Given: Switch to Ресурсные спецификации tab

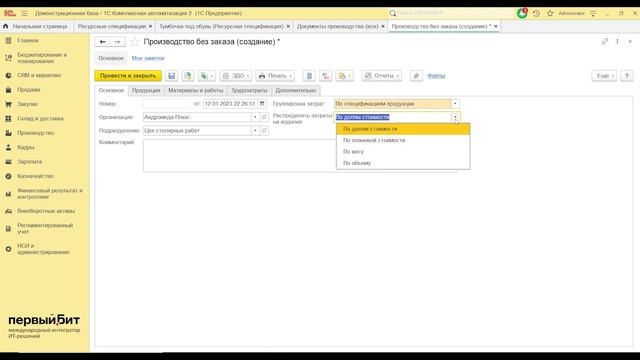Looking at the screenshot, I should [x=111, y=26].
